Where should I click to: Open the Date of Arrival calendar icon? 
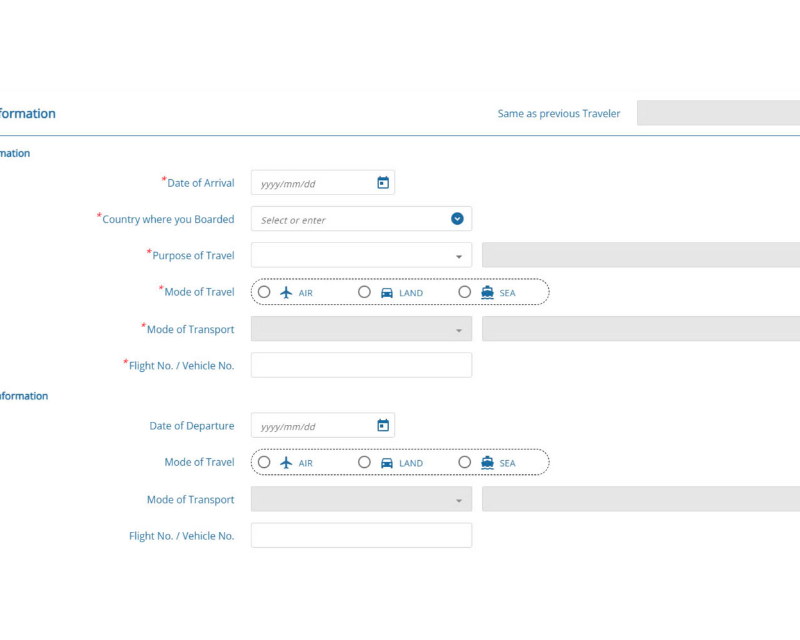pos(382,183)
